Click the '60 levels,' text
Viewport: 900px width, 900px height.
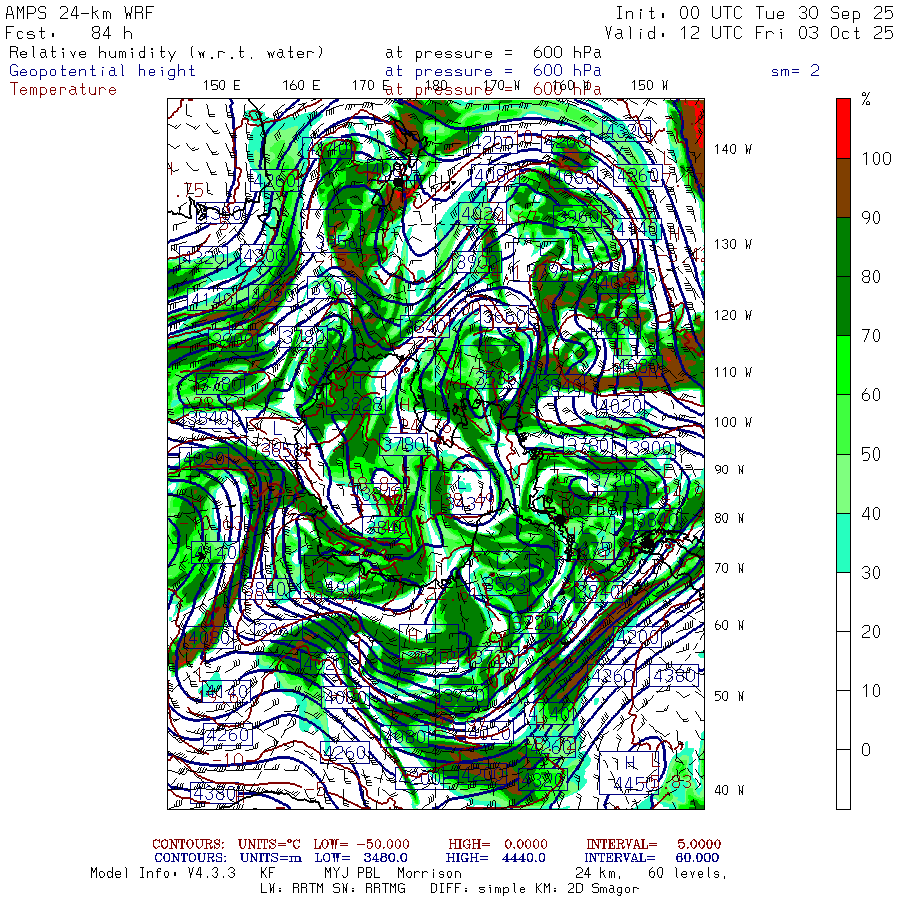click(688, 874)
